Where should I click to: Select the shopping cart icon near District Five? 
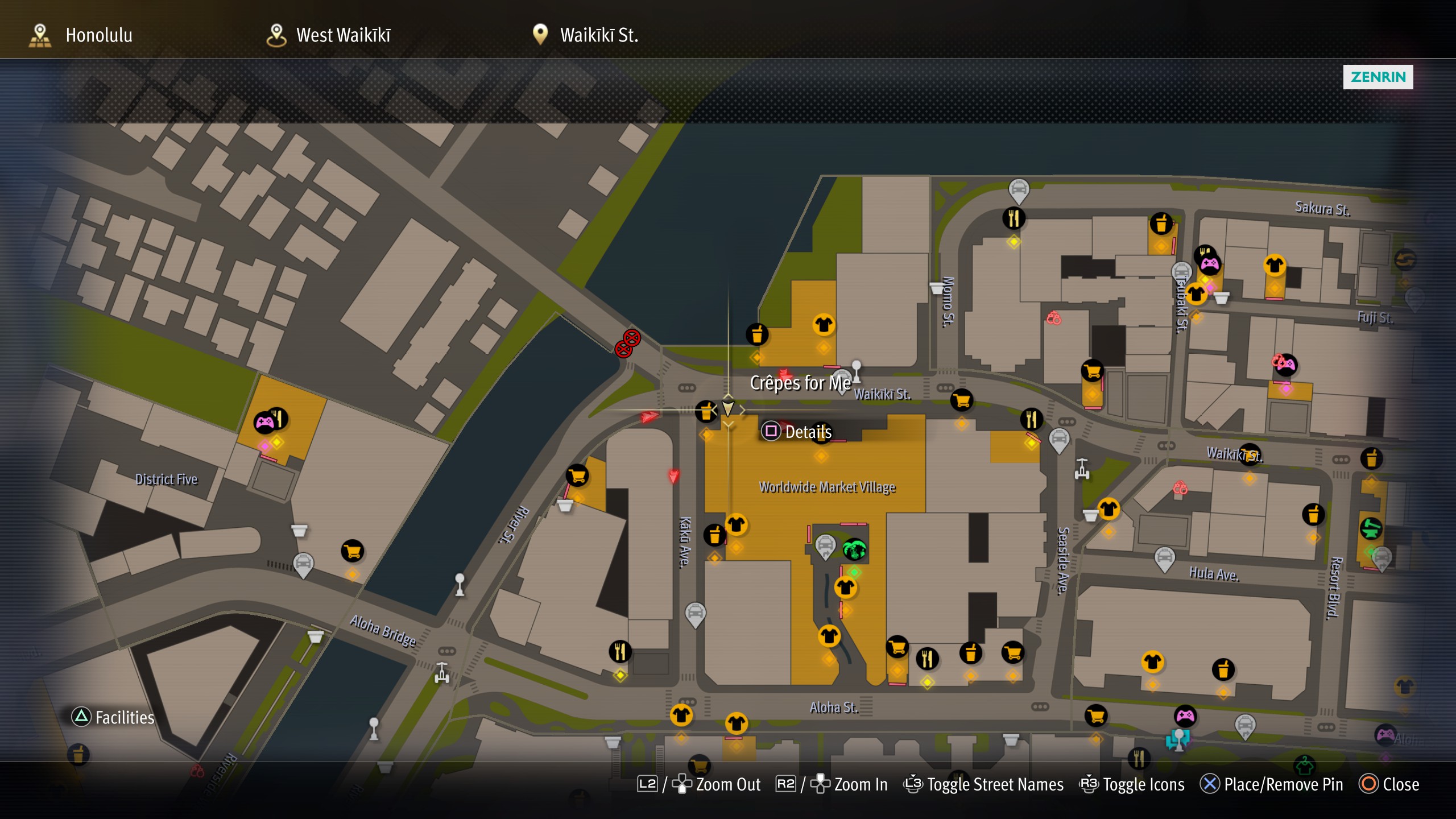click(353, 551)
